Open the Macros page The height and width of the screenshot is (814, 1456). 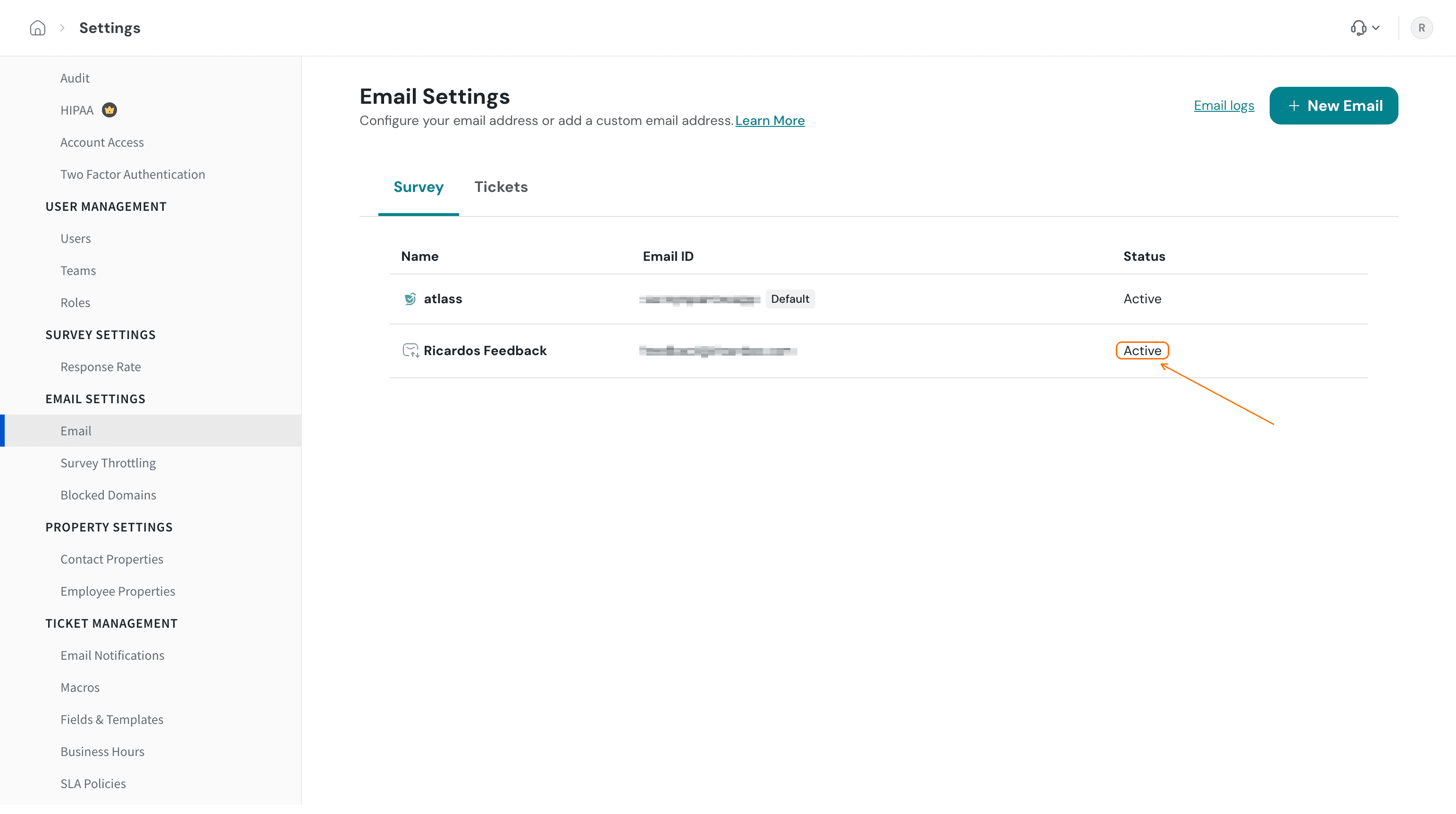tap(80, 688)
